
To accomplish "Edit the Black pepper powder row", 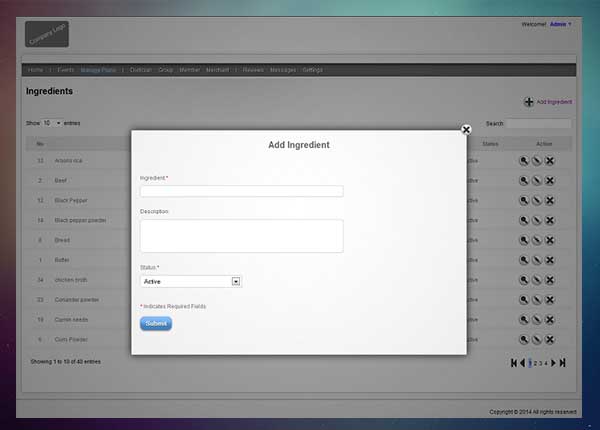I will [536, 220].
